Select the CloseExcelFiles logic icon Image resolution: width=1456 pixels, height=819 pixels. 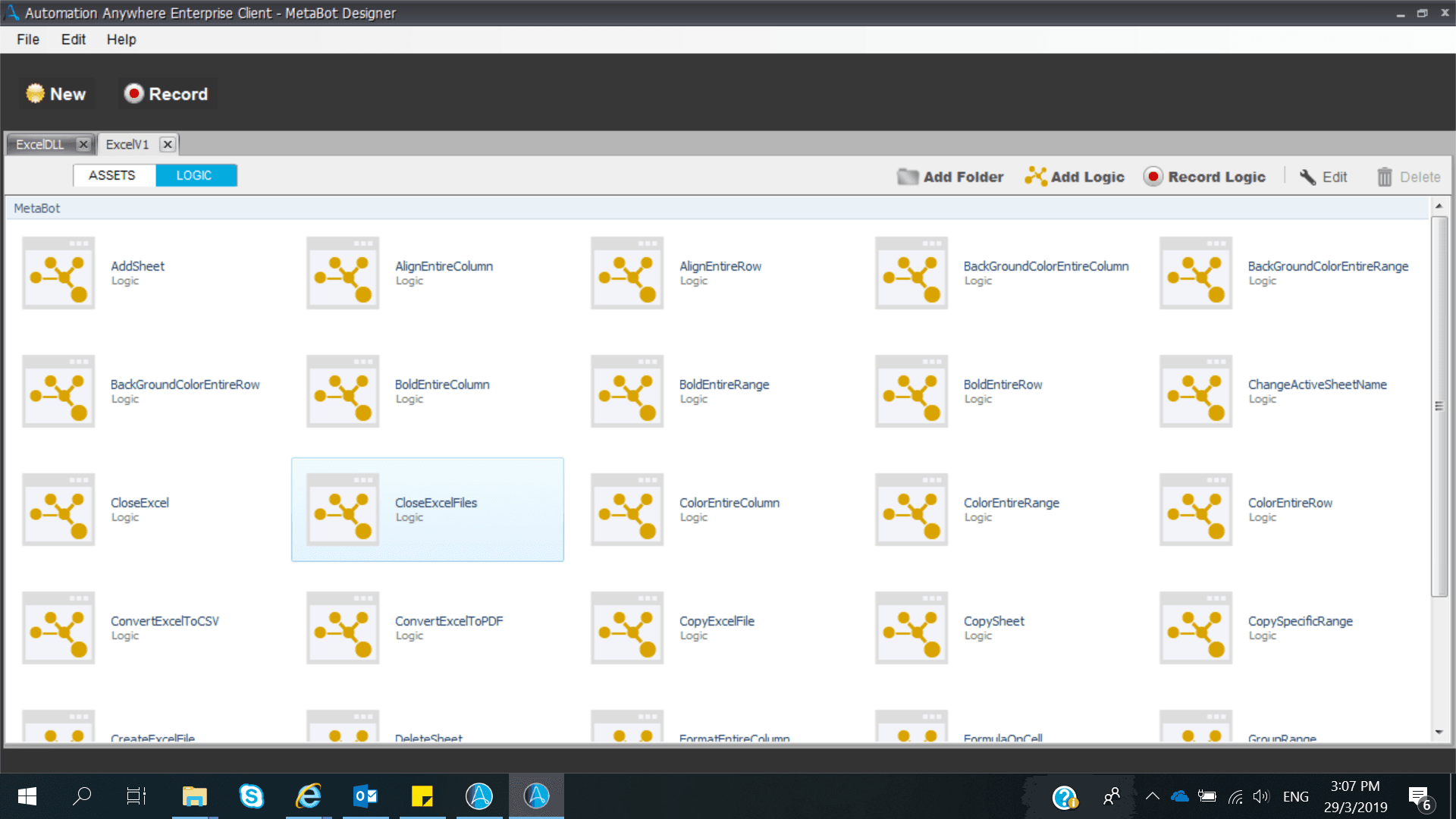click(343, 510)
